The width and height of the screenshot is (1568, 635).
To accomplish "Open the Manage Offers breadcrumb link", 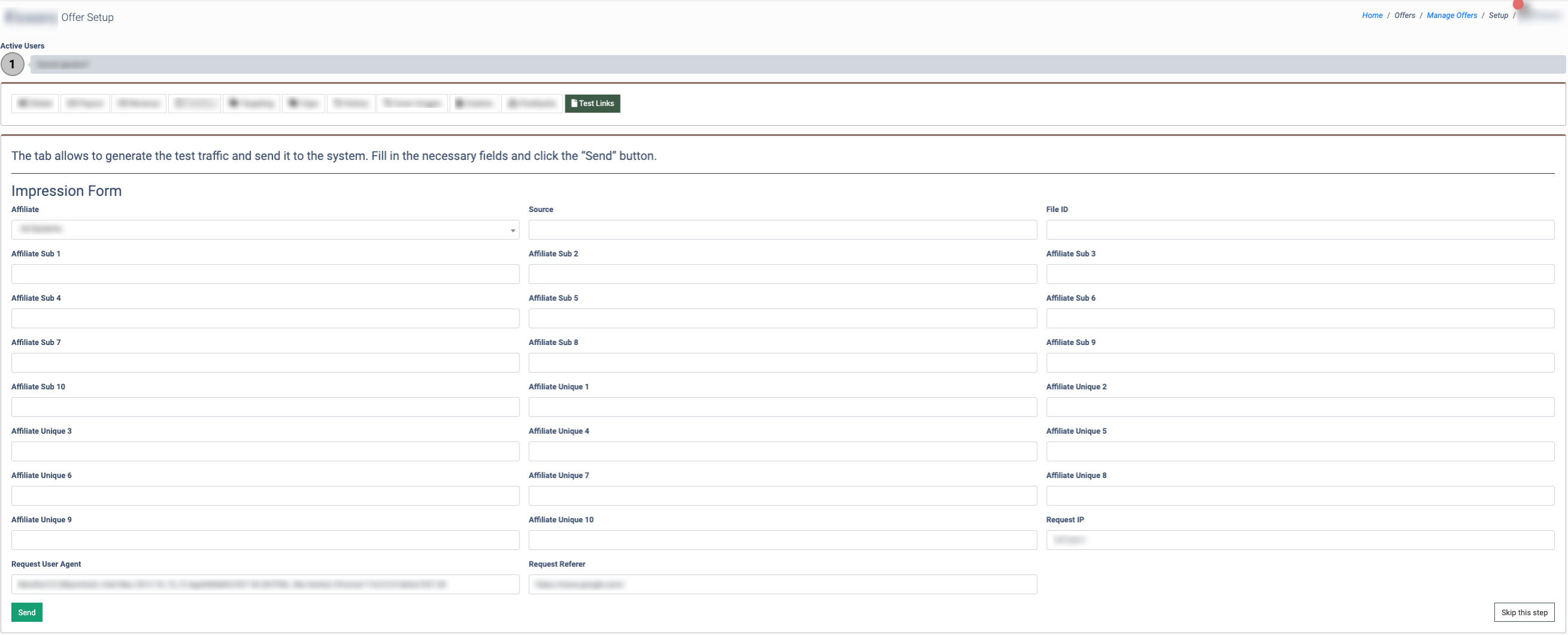I will 1451,16.
